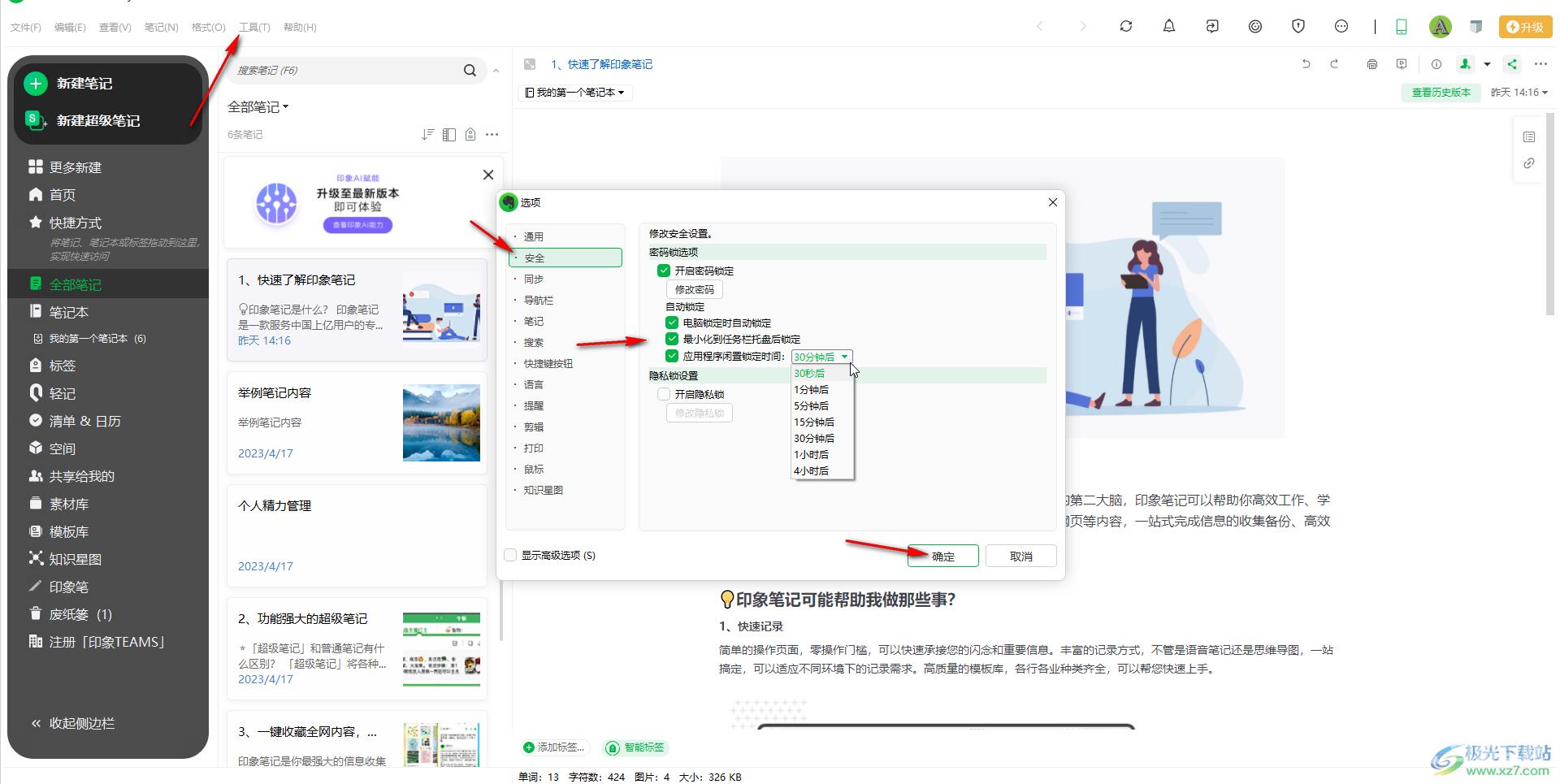Open the note editor more actions ellipsis
The height and width of the screenshot is (784, 1560).
1540,64
